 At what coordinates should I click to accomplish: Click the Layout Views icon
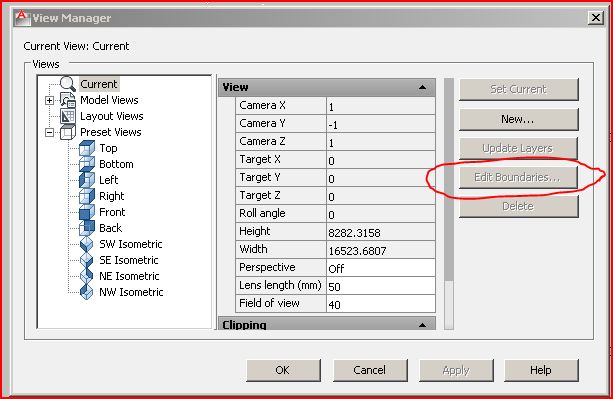68,116
